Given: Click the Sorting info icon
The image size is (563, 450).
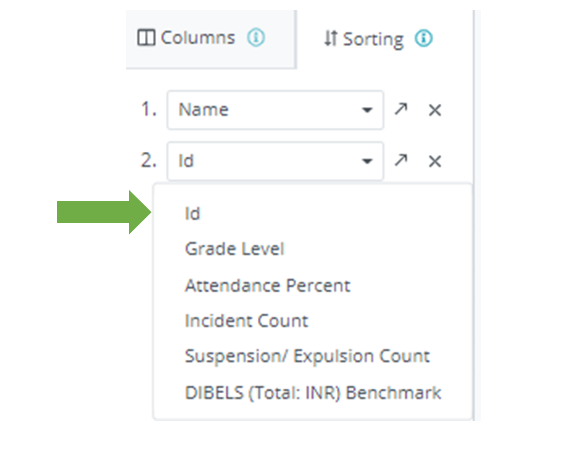Looking at the screenshot, I should [424, 38].
